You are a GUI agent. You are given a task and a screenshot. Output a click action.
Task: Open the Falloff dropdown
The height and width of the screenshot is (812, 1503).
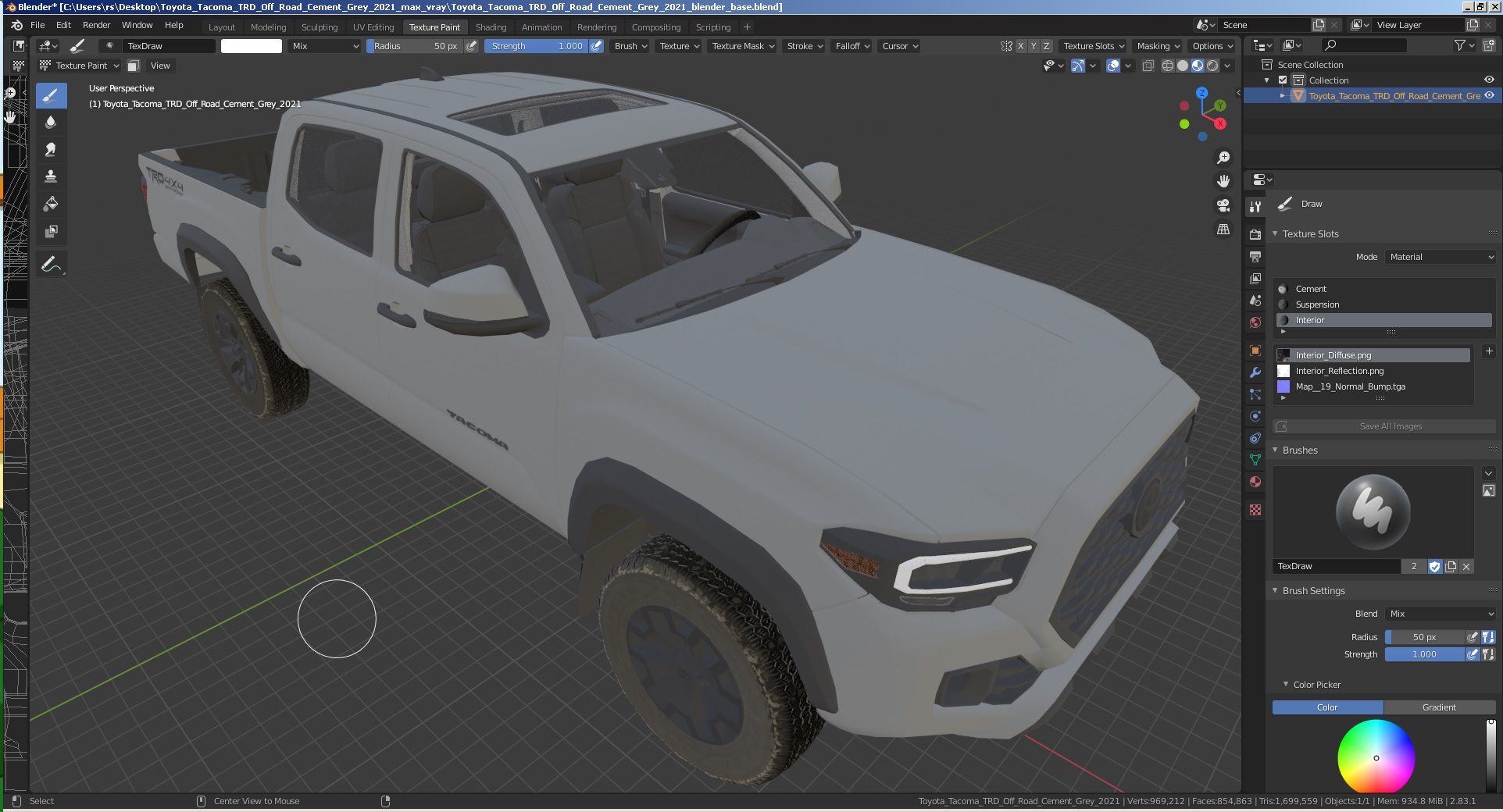coord(852,46)
